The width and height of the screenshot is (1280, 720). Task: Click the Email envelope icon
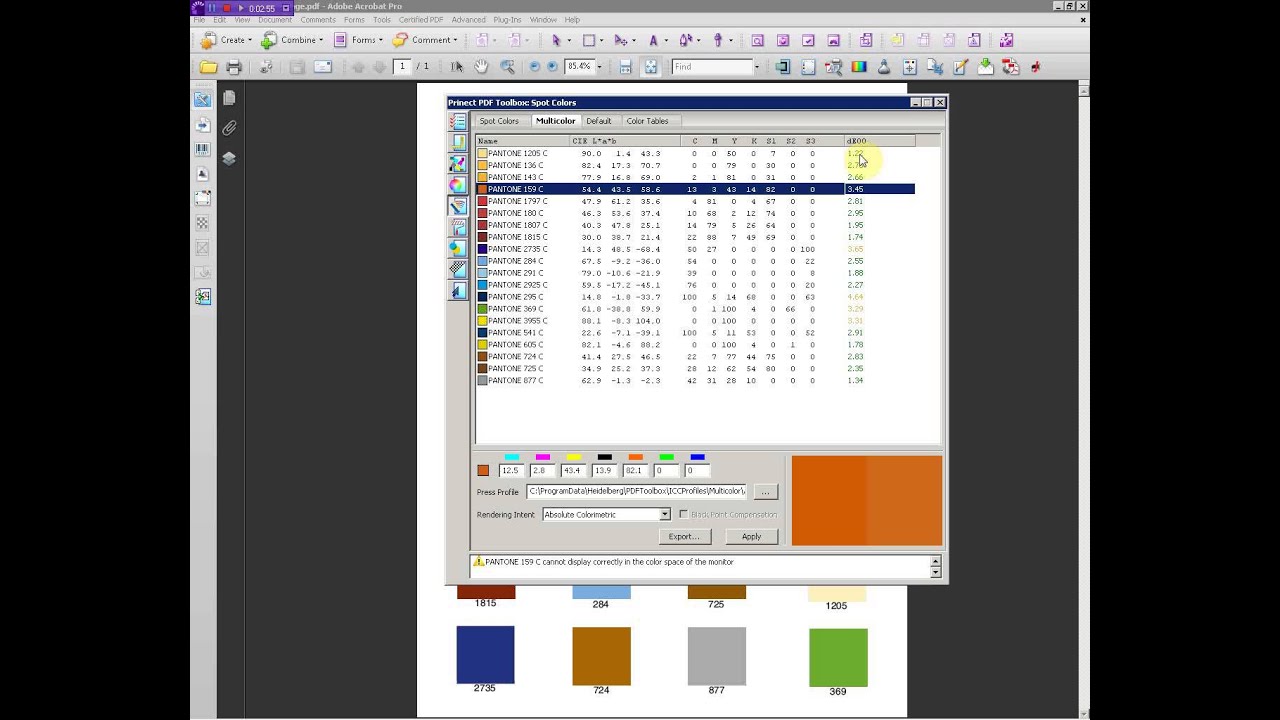click(323, 67)
